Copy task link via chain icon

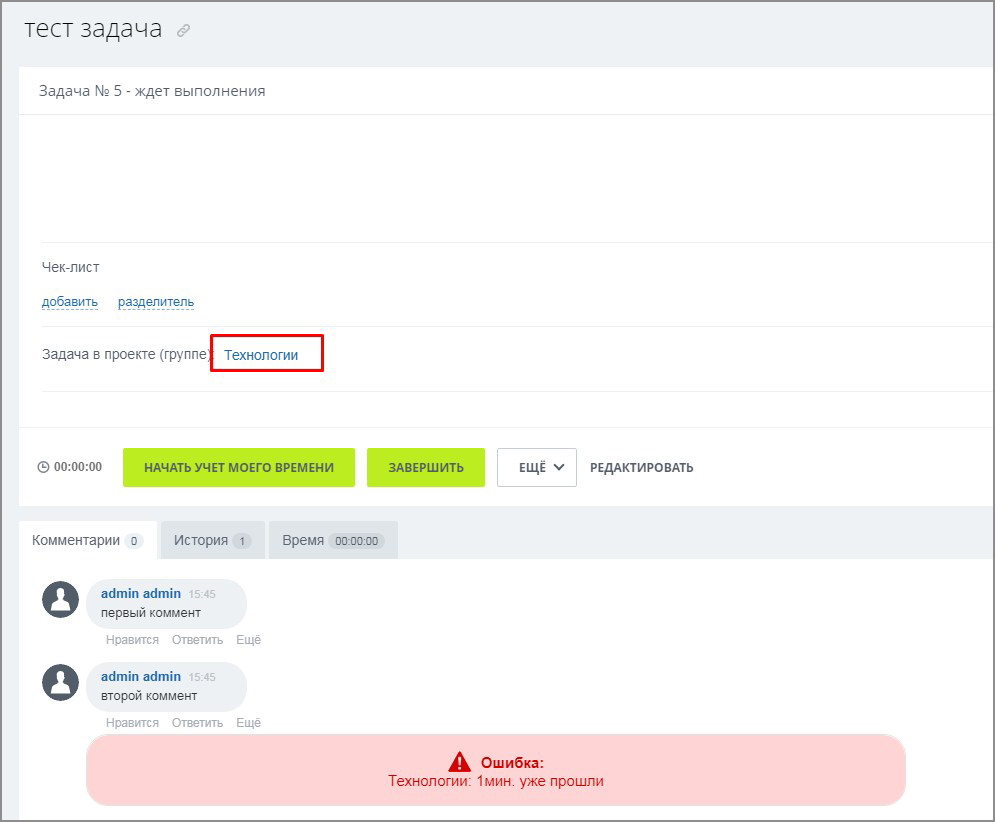(183, 30)
